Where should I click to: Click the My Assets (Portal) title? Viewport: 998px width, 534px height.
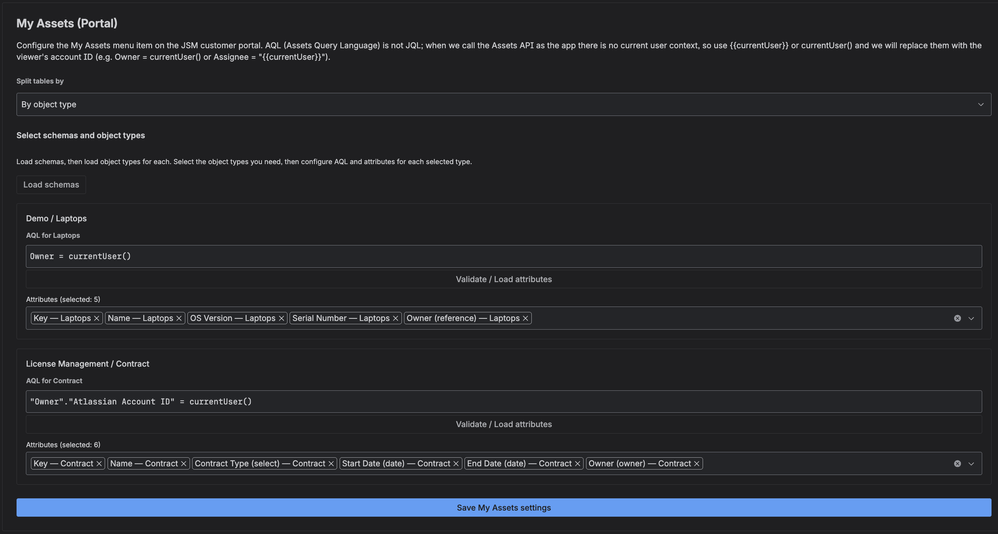pos(67,23)
